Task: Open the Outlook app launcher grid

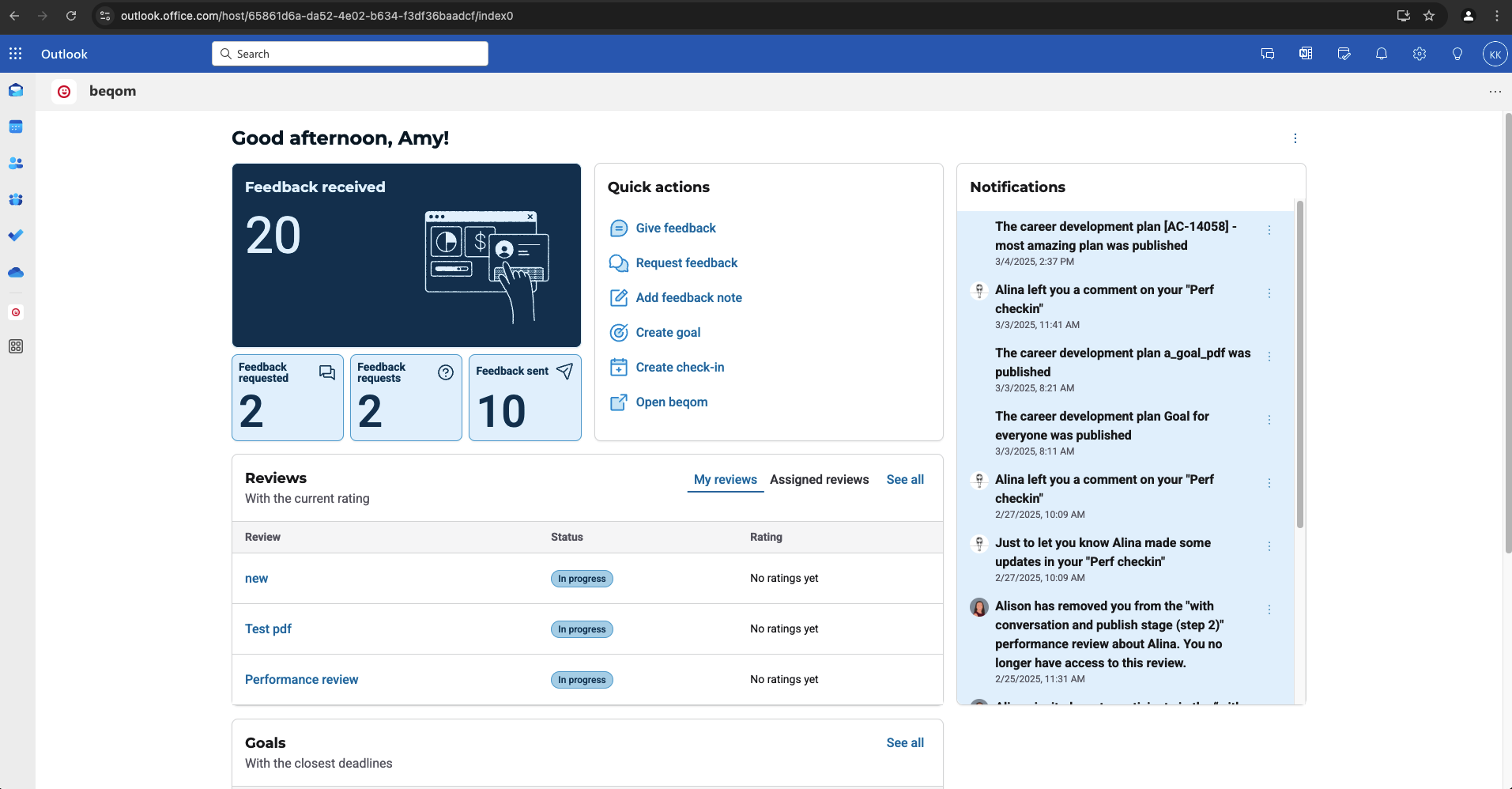Action: coord(15,54)
